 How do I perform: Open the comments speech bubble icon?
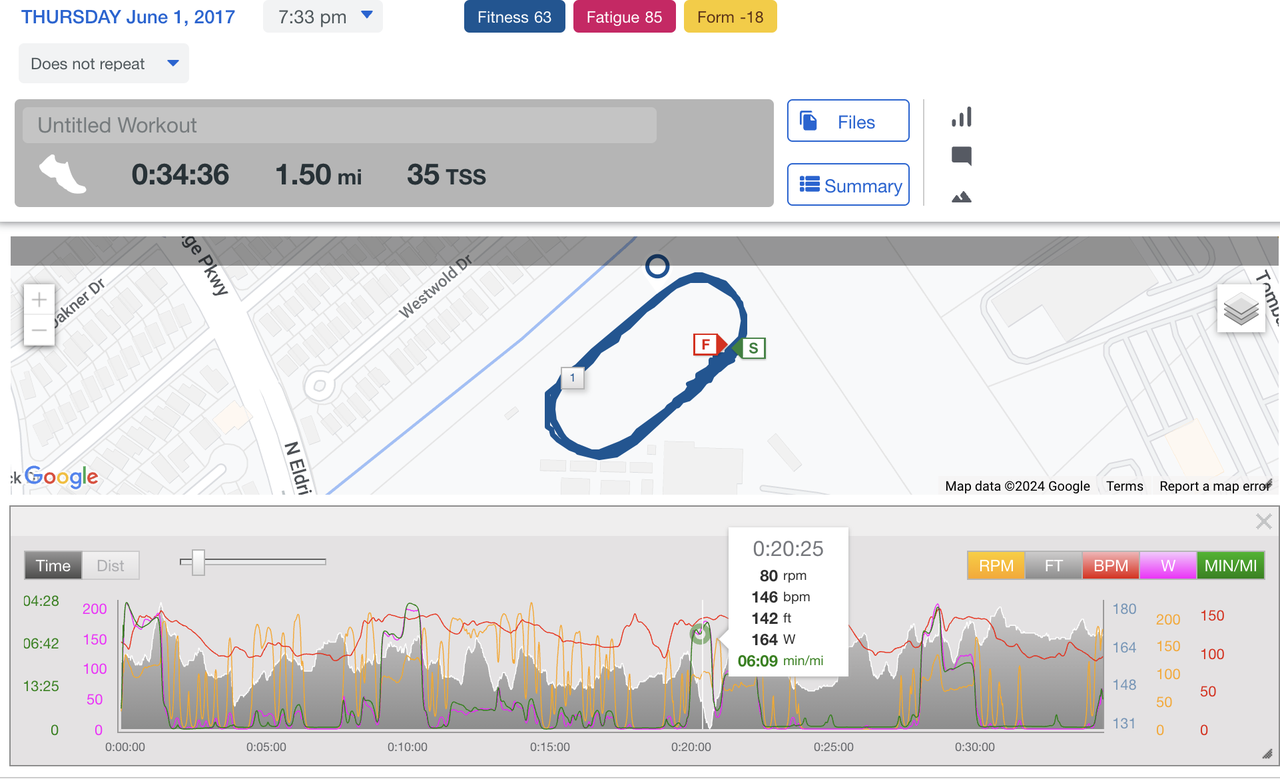click(x=961, y=156)
